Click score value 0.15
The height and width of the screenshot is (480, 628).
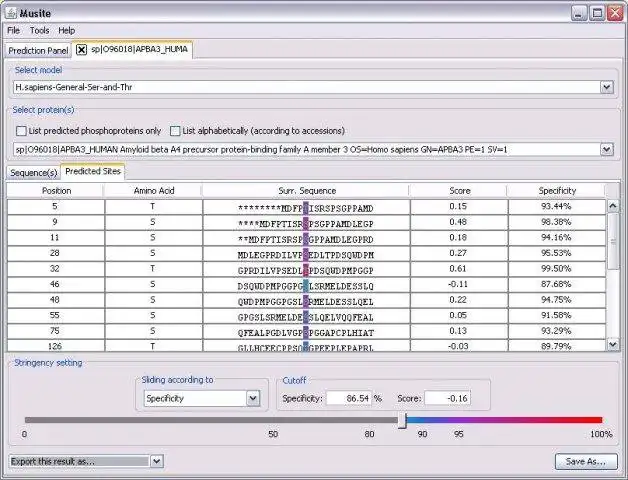[x=458, y=206]
